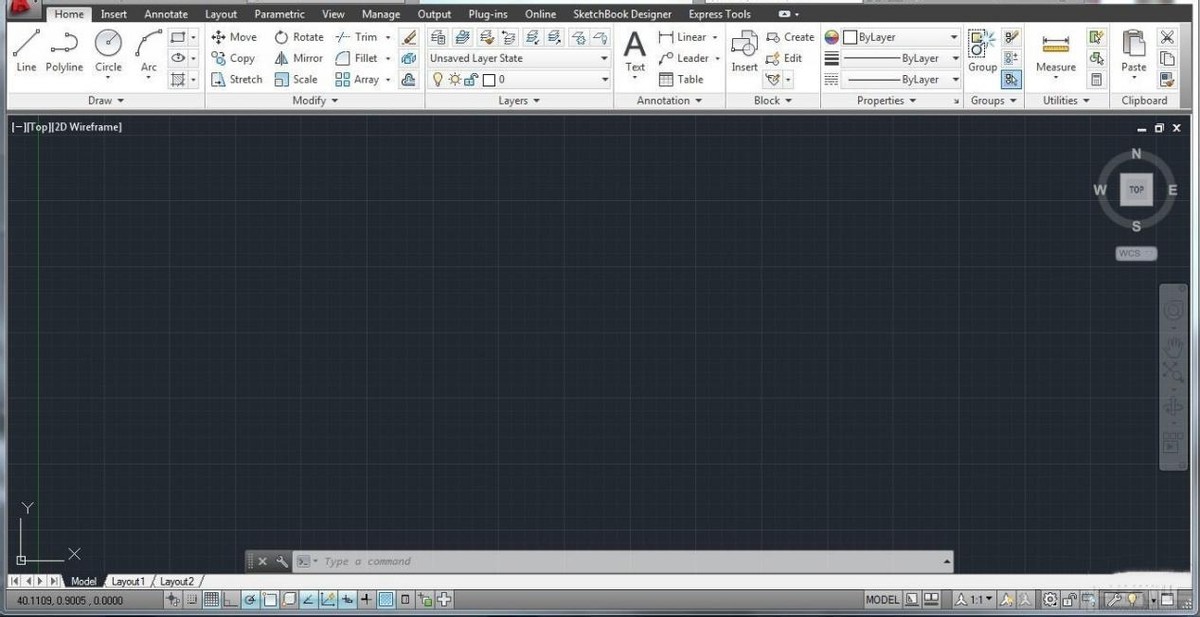Toggle the layer on/off lightbulb icon
The image size is (1200, 617).
tap(437, 80)
